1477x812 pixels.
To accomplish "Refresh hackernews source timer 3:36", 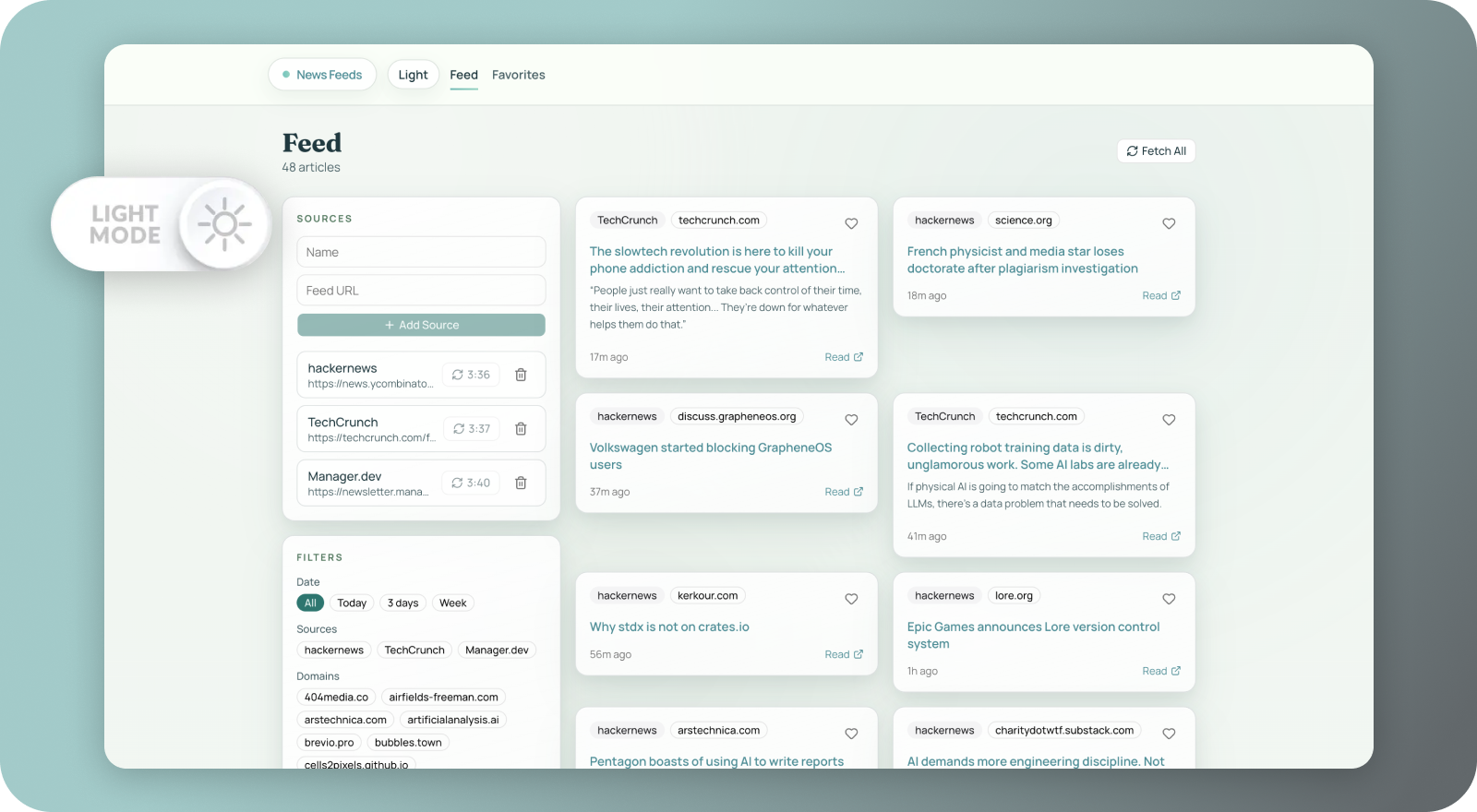I will click(x=471, y=375).
